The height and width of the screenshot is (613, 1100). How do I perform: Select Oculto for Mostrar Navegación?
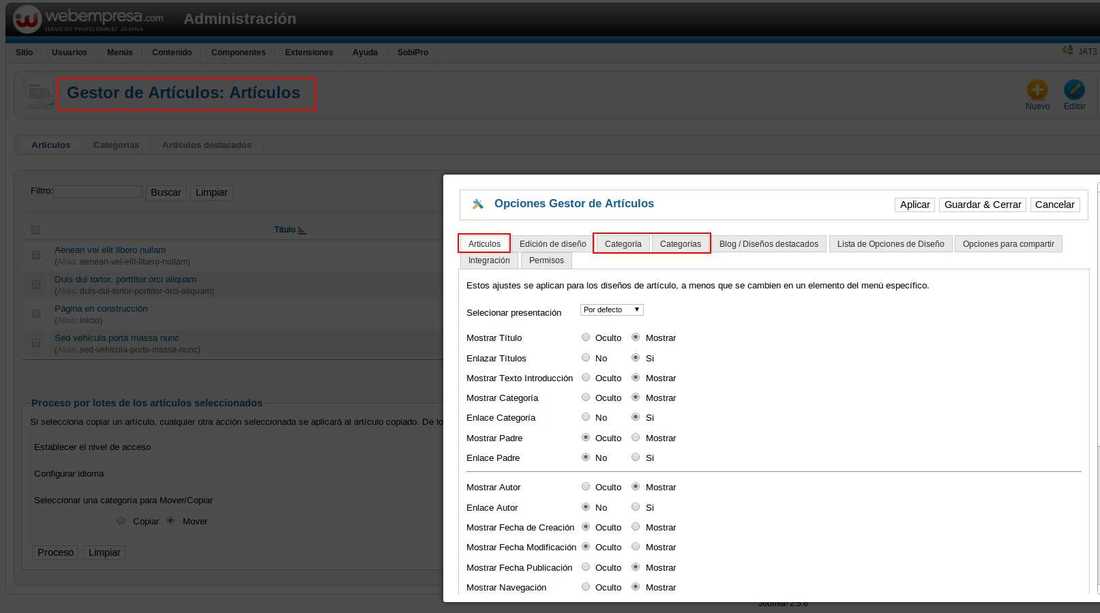(x=586, y=587)
